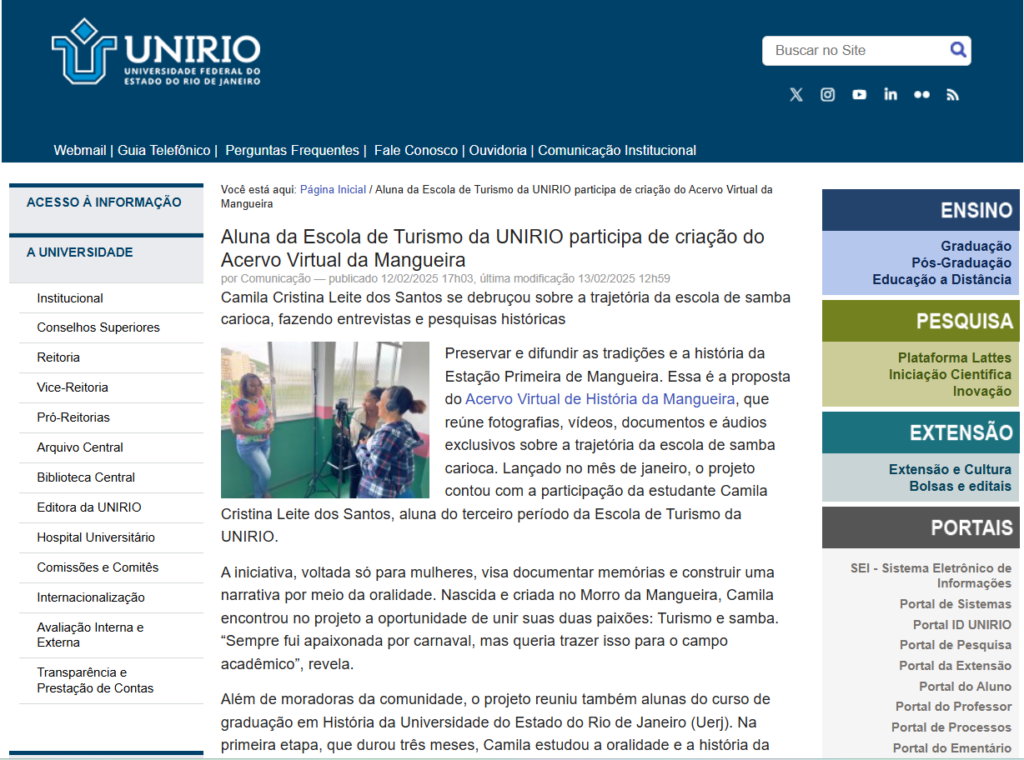Open UNIRIO's X (Twitter) profile icon
Screen dimensions: 1024x760
point(796,95)
